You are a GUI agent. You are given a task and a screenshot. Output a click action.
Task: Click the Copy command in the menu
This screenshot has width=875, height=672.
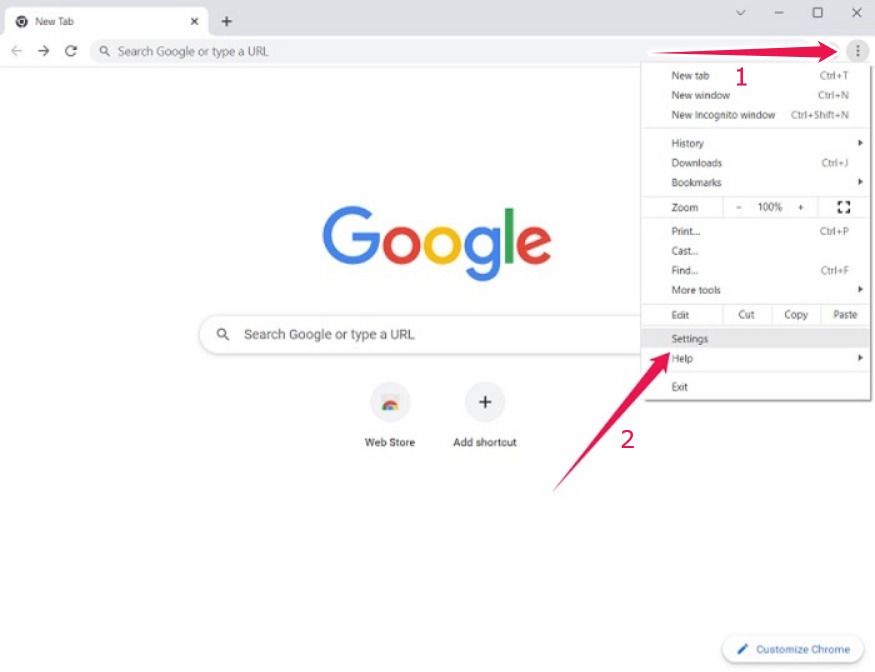point(795,314)
